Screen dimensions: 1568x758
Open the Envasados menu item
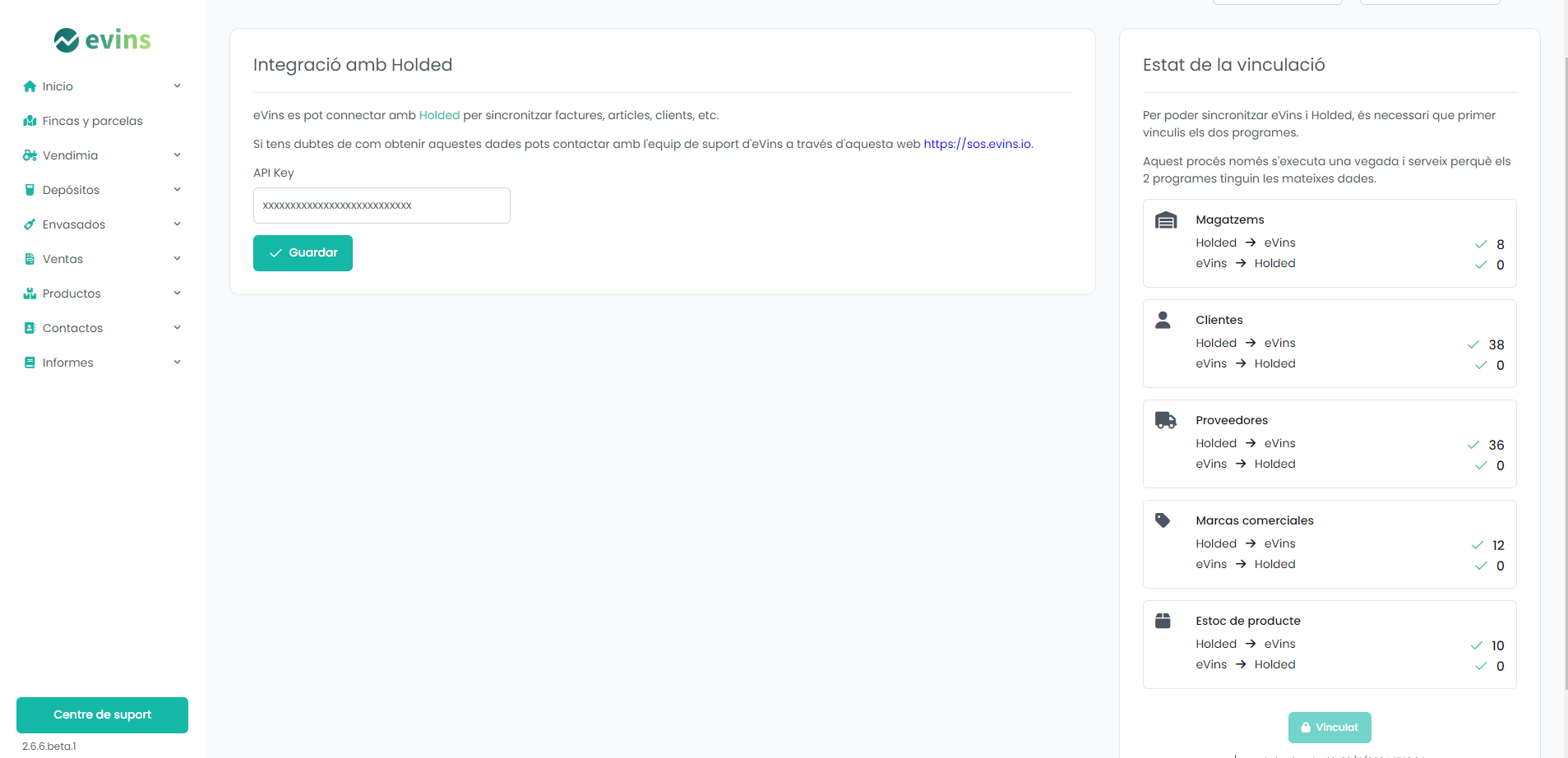click(x=102, y=224)
